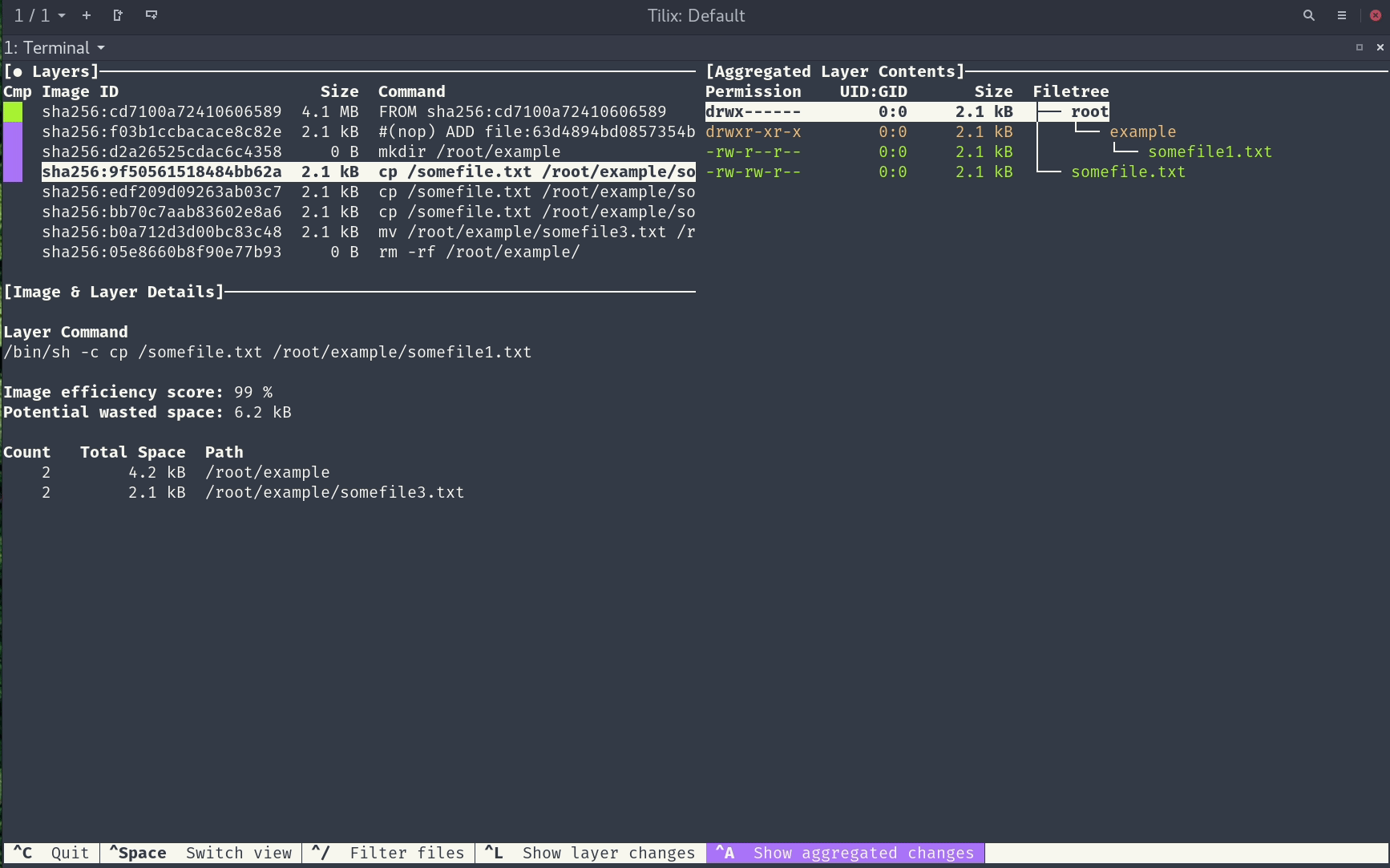Viewport: 1390px width, 868px height.
Task: Maximize the terminal pane using the square icon
Action: point(1359,47)
